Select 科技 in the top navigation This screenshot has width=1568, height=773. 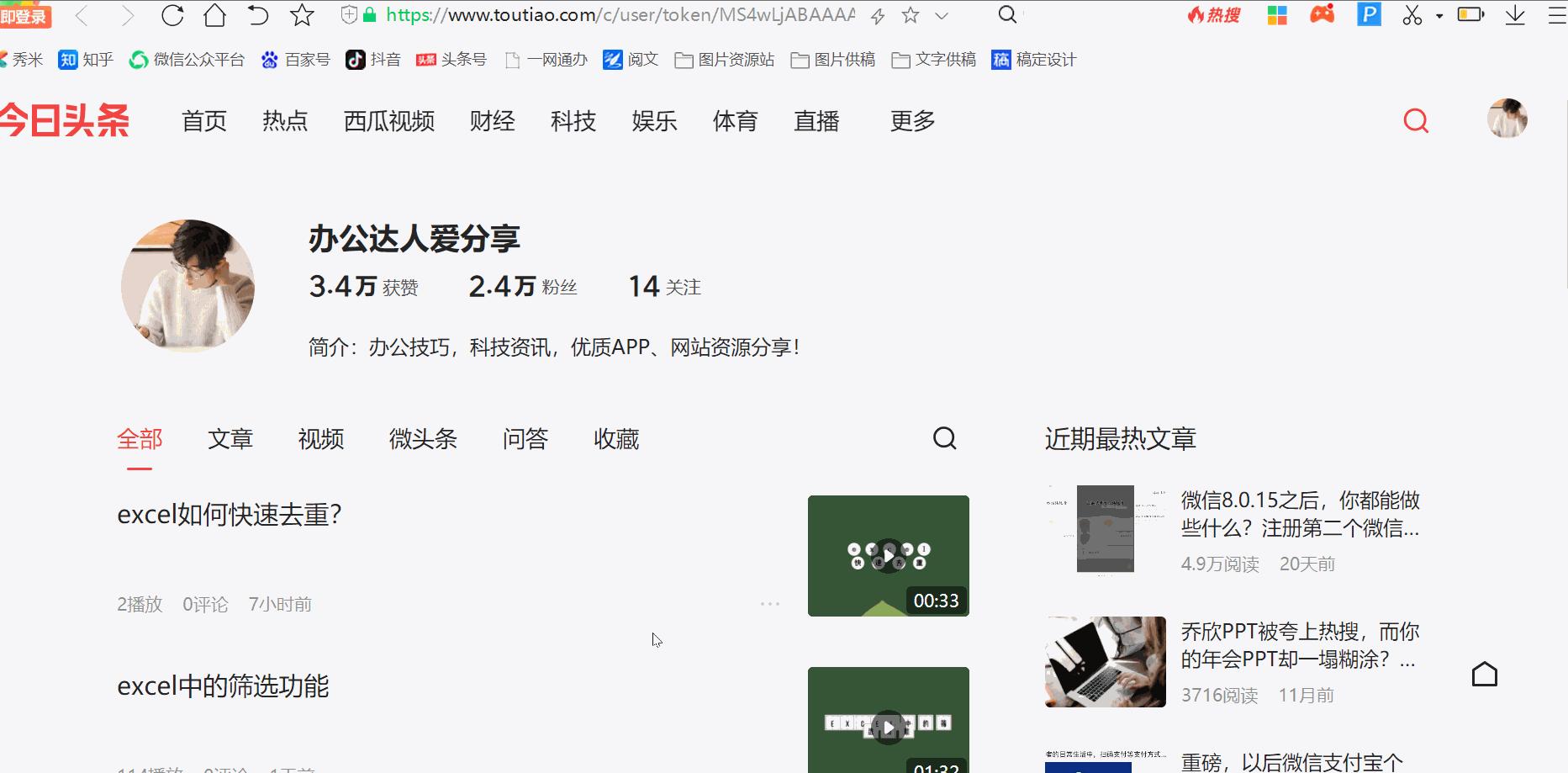pyautogui.click(x=573, y=120)
